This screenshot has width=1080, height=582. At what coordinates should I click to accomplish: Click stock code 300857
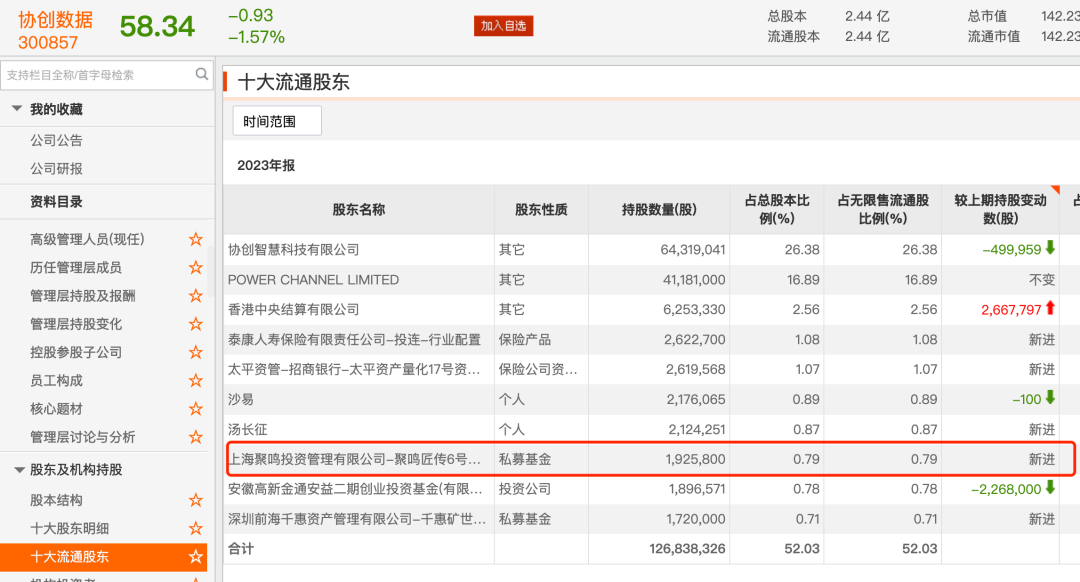(x=48, y=43)
